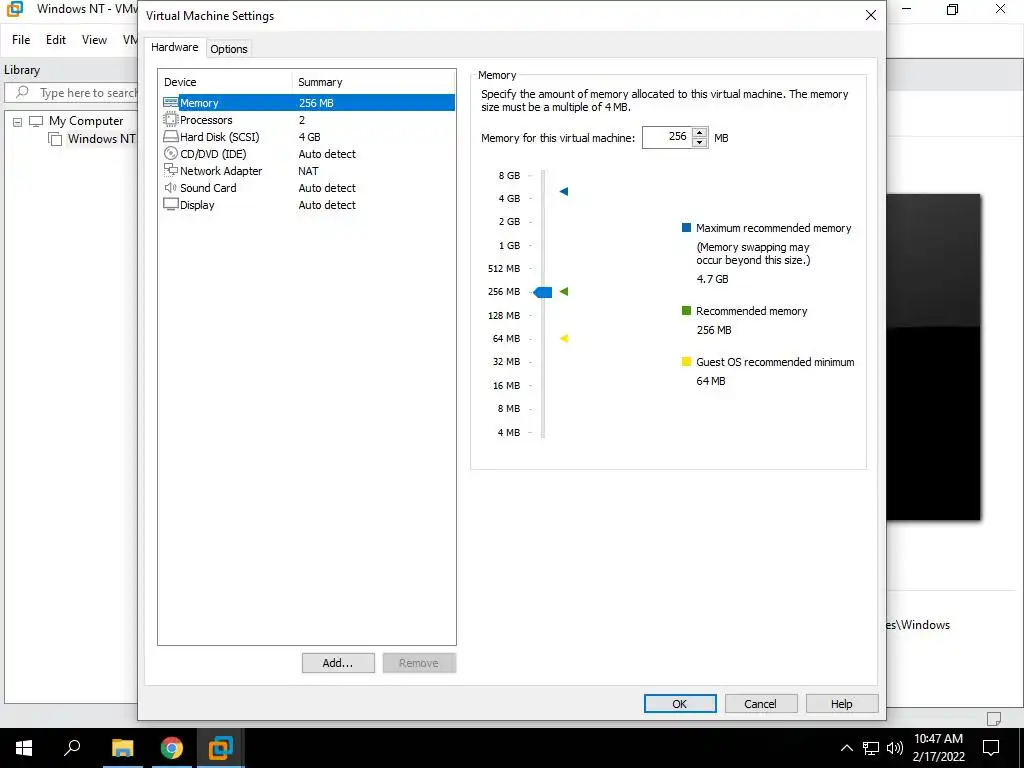
Task: Click the Processors chip icon
Action: point(170,120)
